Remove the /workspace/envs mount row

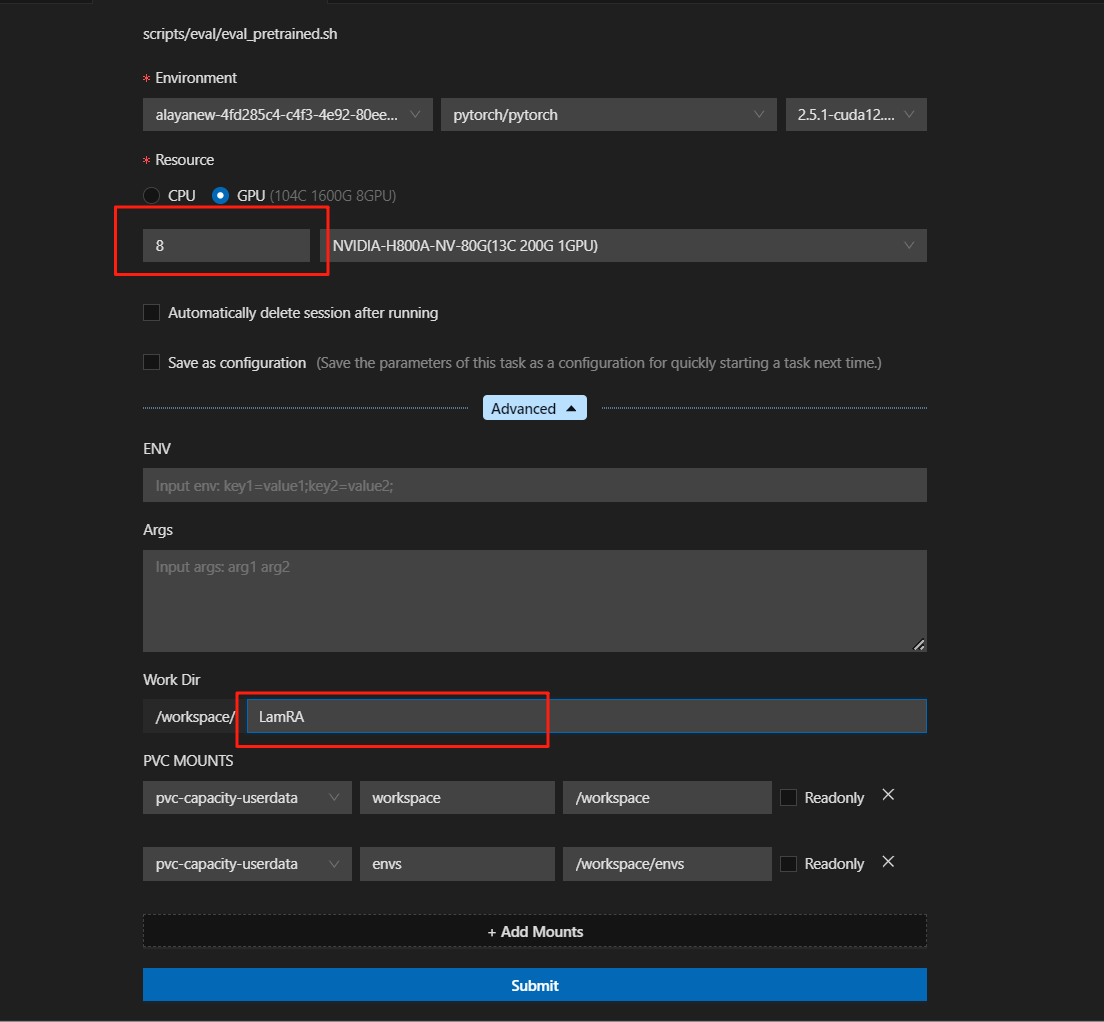tap(887, 862)
